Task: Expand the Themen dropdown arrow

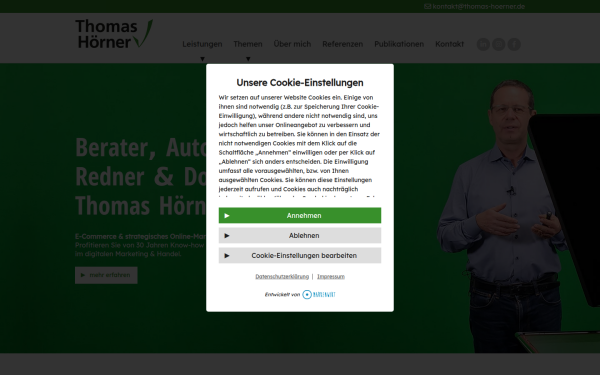Action: (248, 59)
